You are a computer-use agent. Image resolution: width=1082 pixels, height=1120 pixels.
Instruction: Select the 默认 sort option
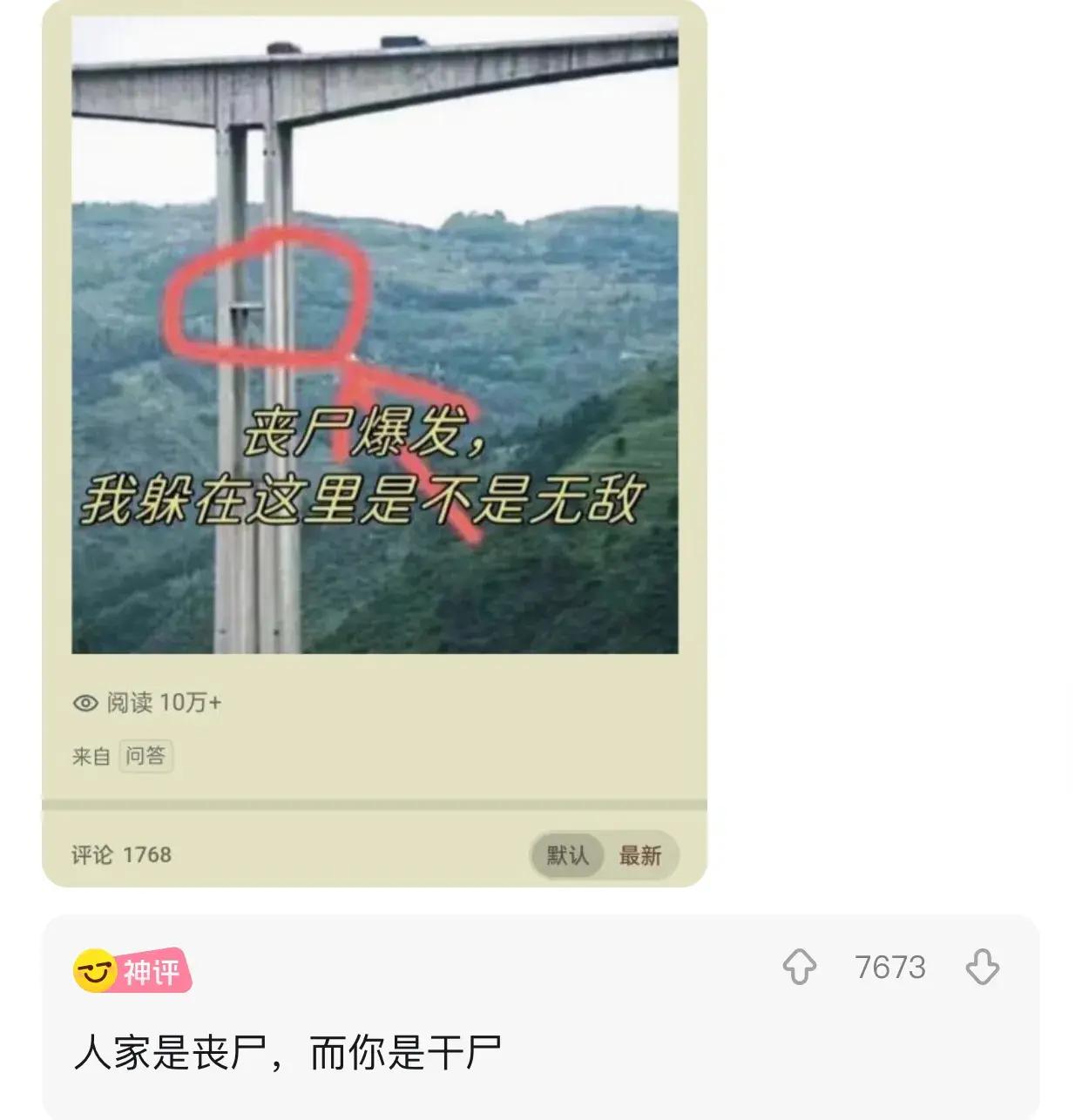click(567, 855)
